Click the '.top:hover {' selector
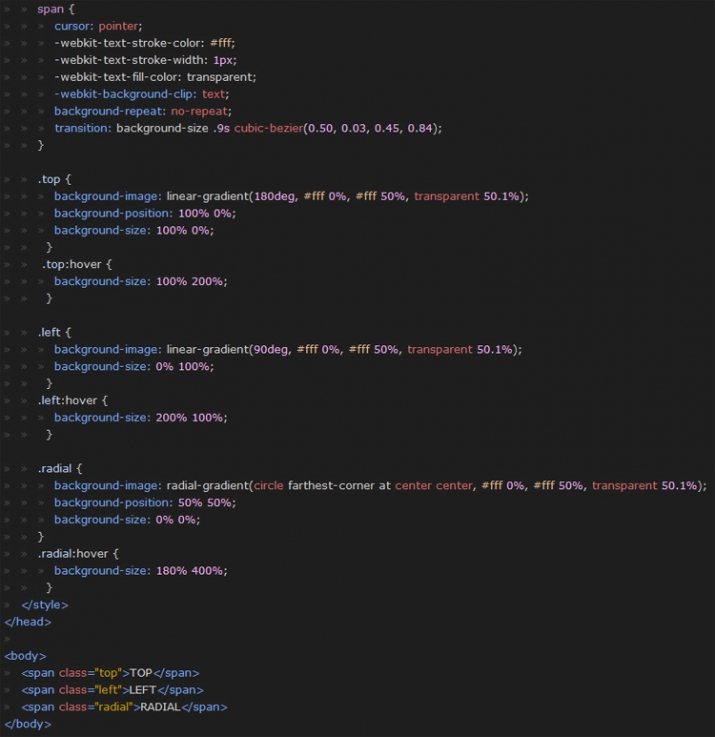 coord(77,264)
